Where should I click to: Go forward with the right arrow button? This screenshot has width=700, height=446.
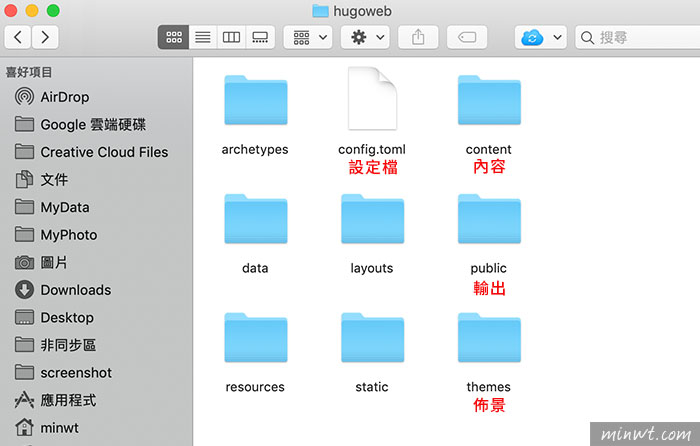45,37
